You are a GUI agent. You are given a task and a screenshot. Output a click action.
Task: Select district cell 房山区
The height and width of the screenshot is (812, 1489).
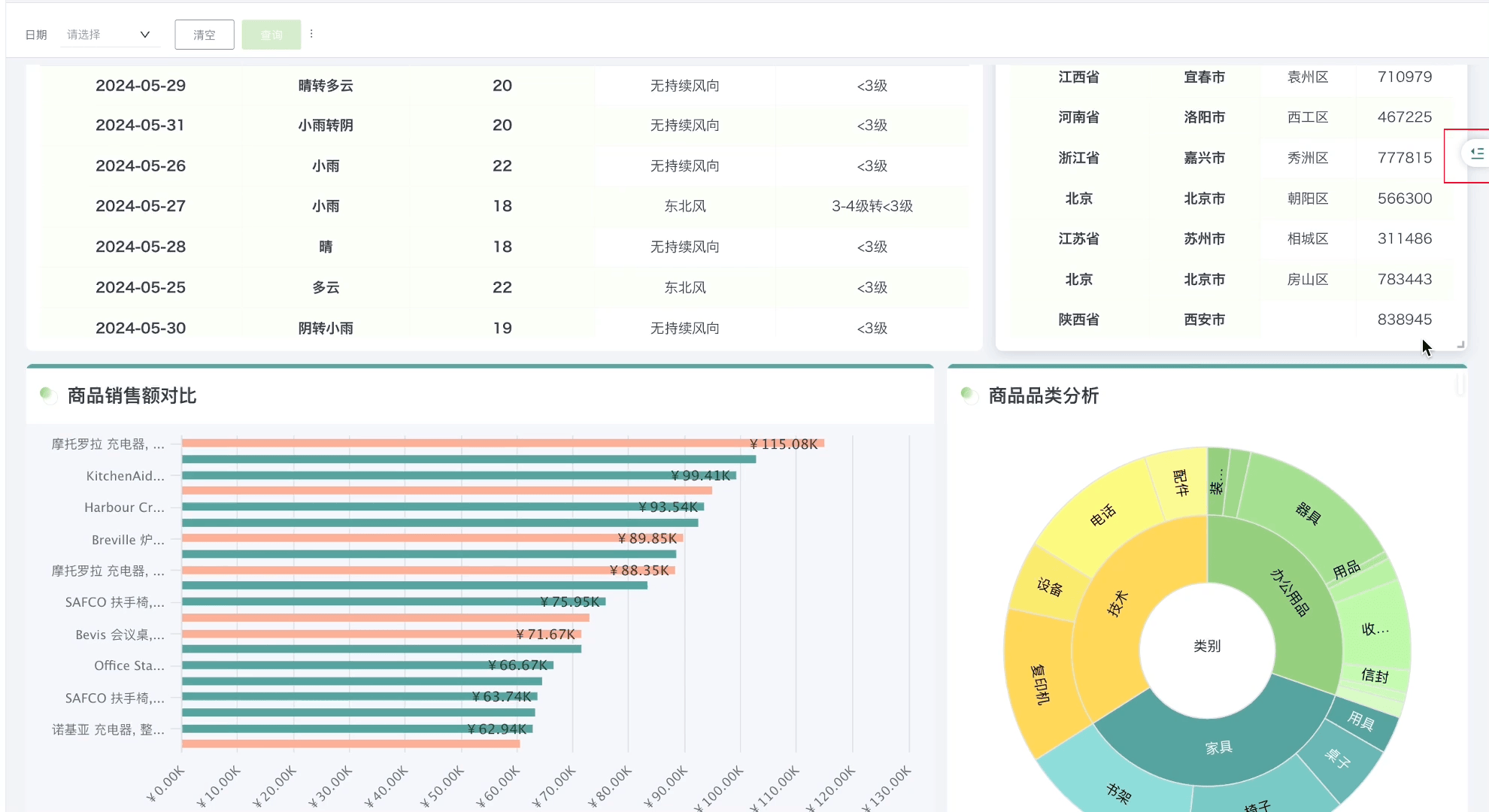click(x=1308, y=279)
